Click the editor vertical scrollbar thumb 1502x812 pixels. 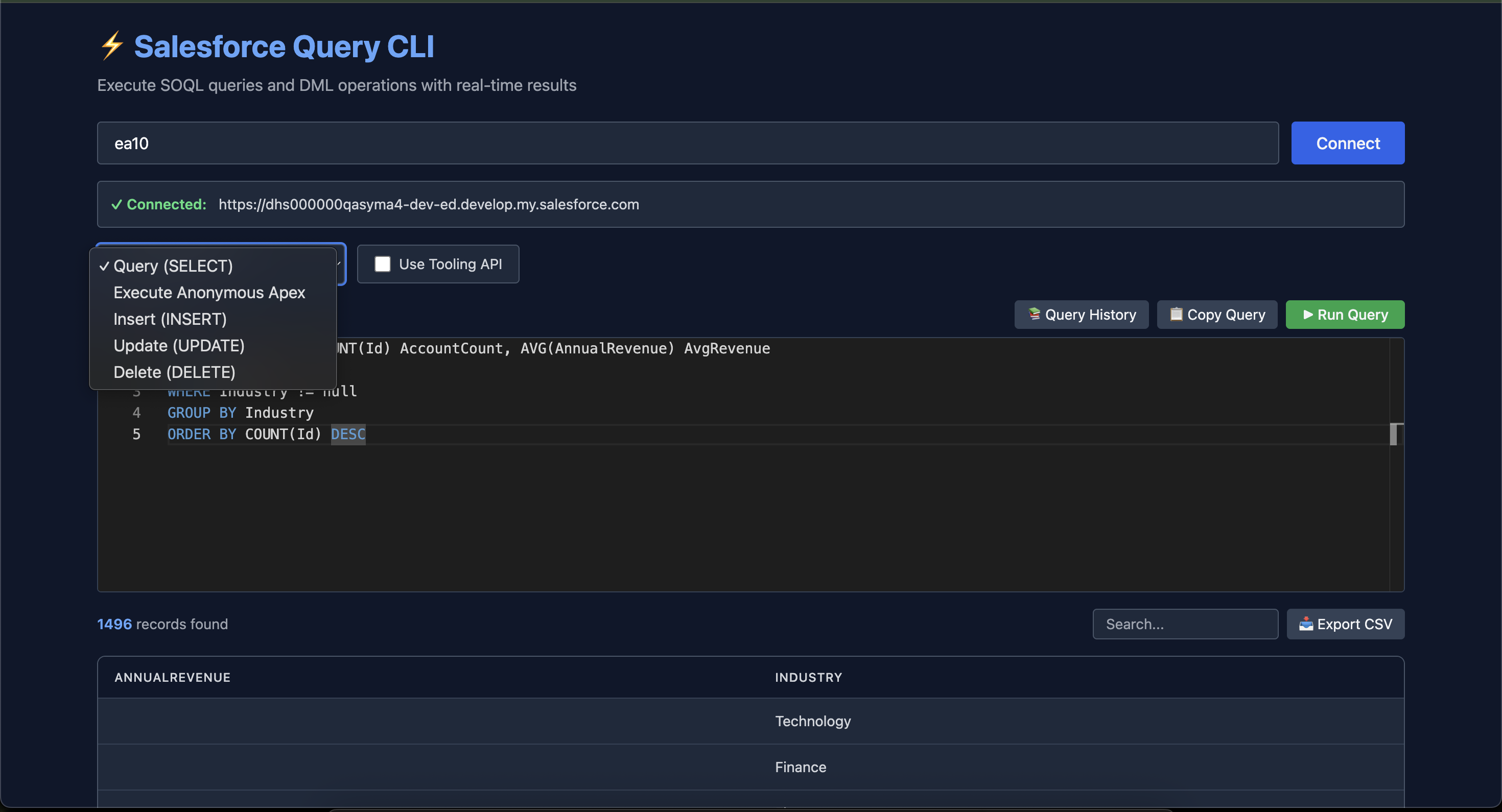[x=1394, y=434]
